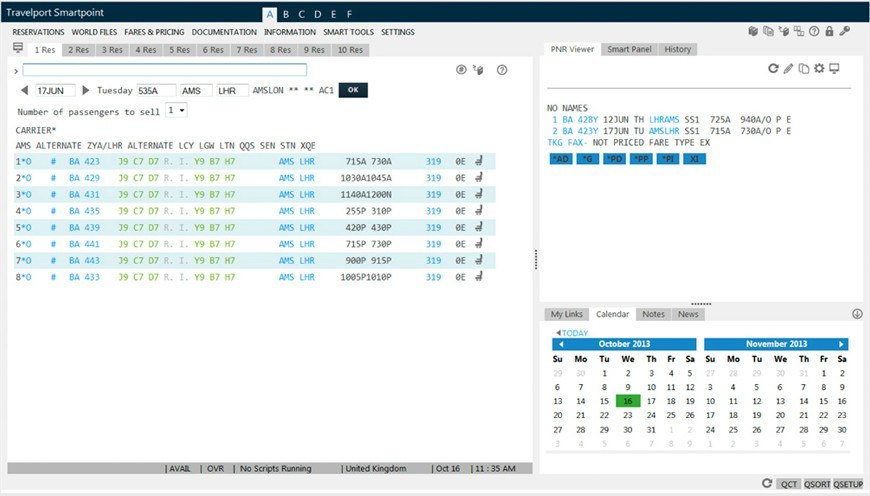Click the 17JUN date field

[55, 90]
